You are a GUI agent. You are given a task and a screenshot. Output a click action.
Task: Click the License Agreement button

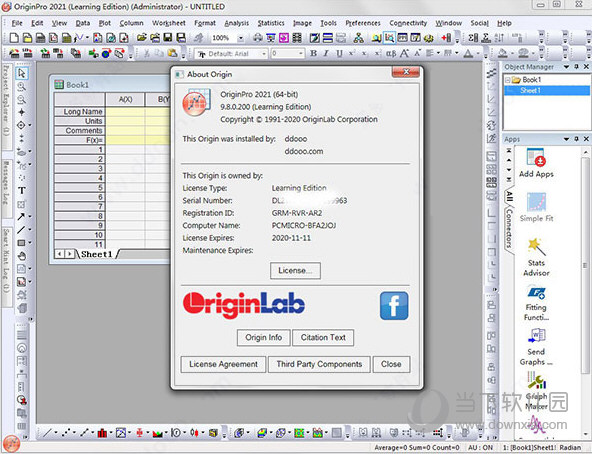pos(223,364)
